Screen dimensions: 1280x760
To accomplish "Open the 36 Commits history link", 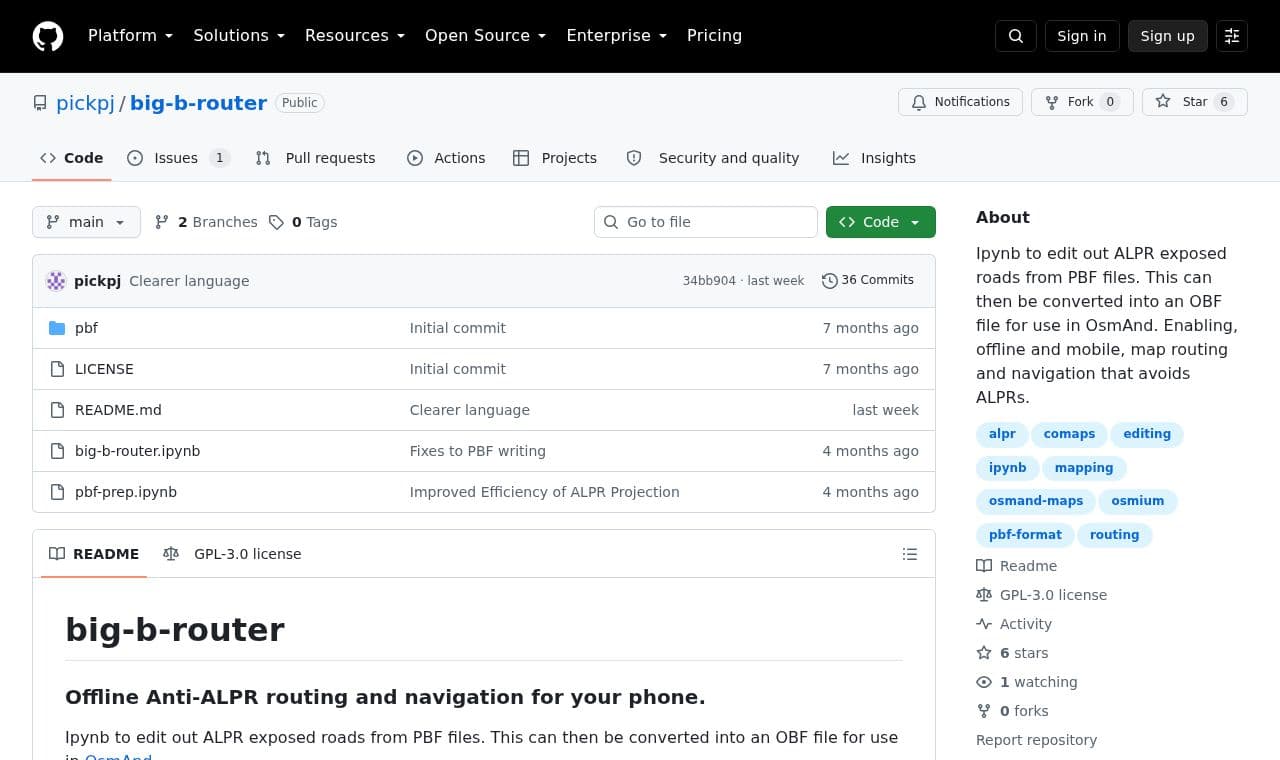I will pos(868,281).
